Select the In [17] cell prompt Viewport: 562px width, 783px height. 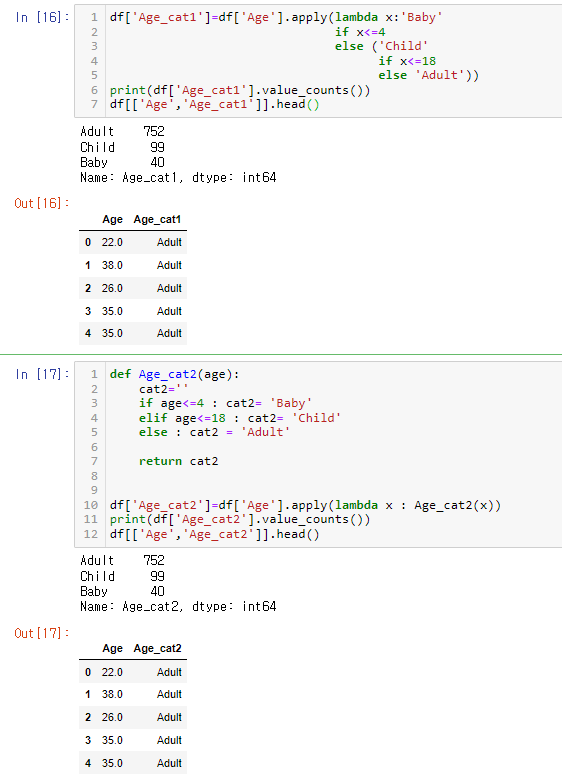pos(42,374)
